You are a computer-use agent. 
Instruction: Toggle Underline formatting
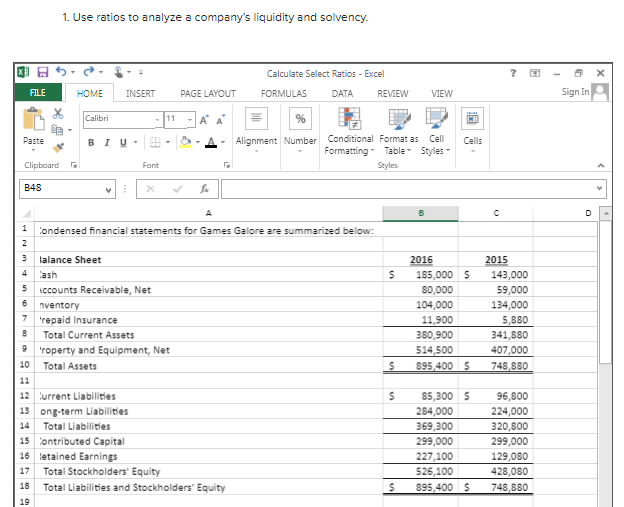pos(123,142)
